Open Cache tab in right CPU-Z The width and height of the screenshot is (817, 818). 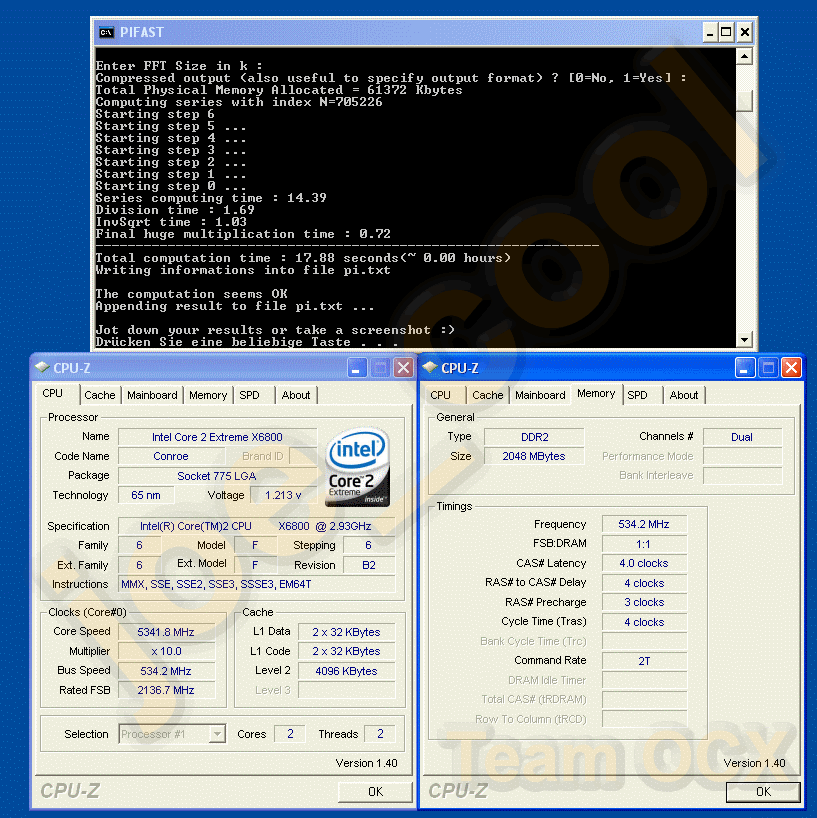488,395
